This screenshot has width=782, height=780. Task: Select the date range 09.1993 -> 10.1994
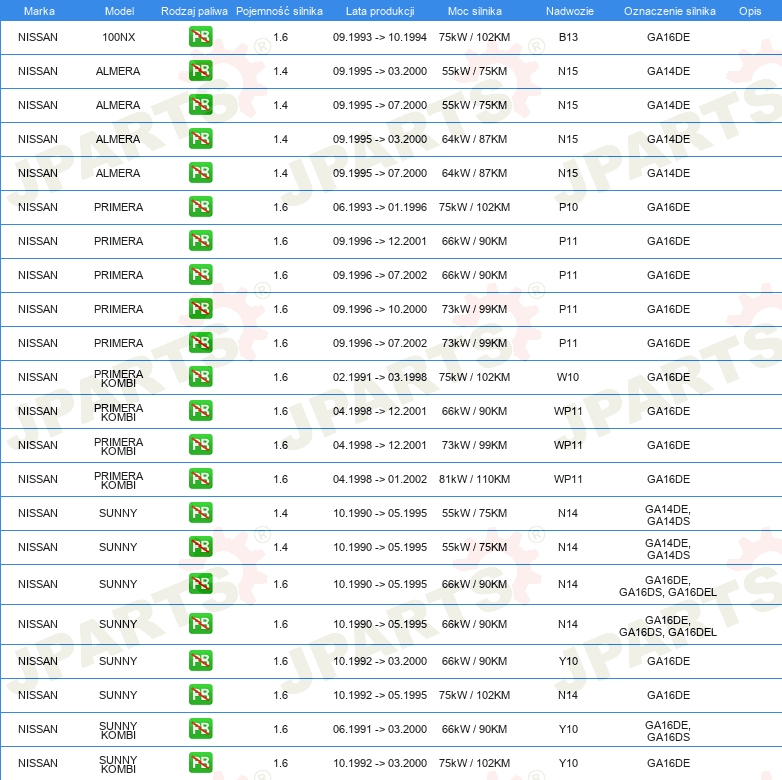(380, 37)
